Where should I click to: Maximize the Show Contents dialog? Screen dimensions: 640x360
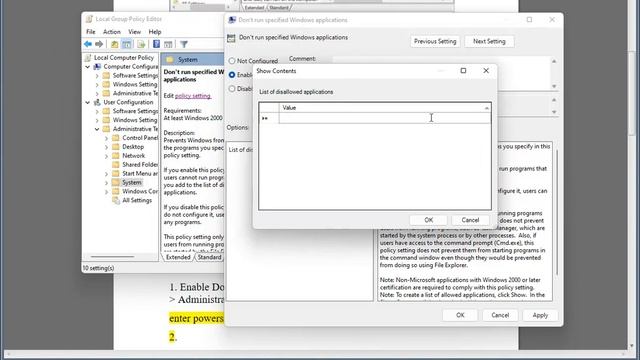(463, 71)
